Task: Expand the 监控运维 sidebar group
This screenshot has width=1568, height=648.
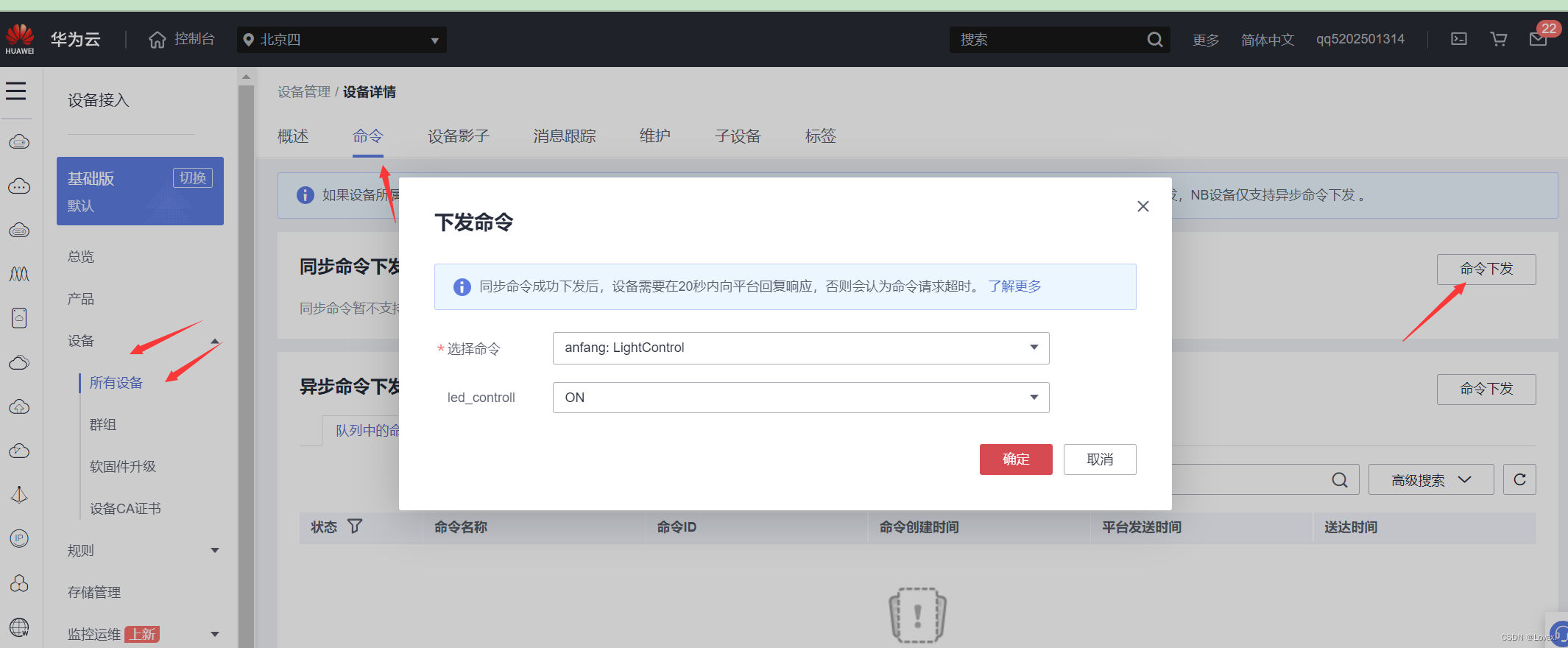Action: [215, 634]
